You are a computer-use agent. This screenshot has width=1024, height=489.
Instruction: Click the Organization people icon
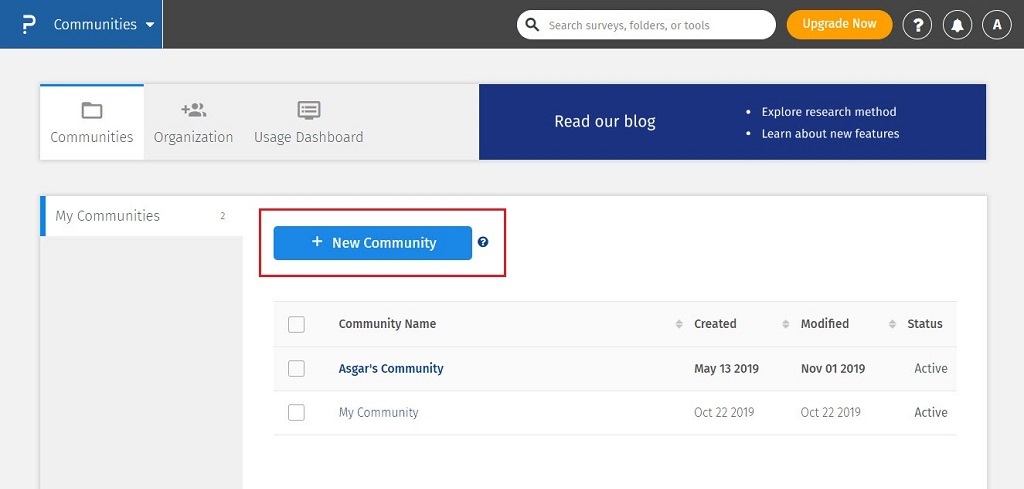[193, 111]
